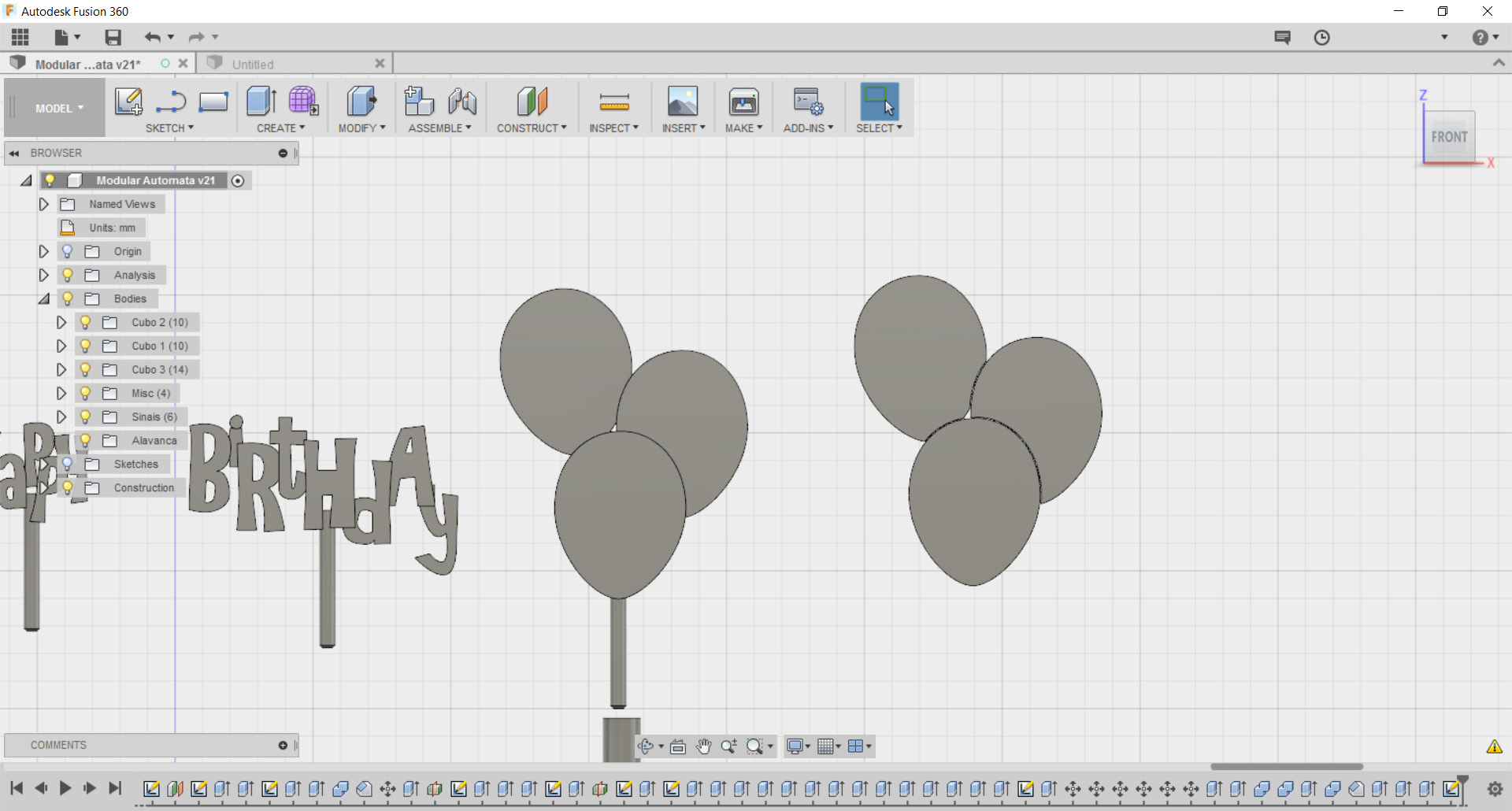Insert a decal image
The width and height of the screenshot is (1512, 811).
coord(683,102)
